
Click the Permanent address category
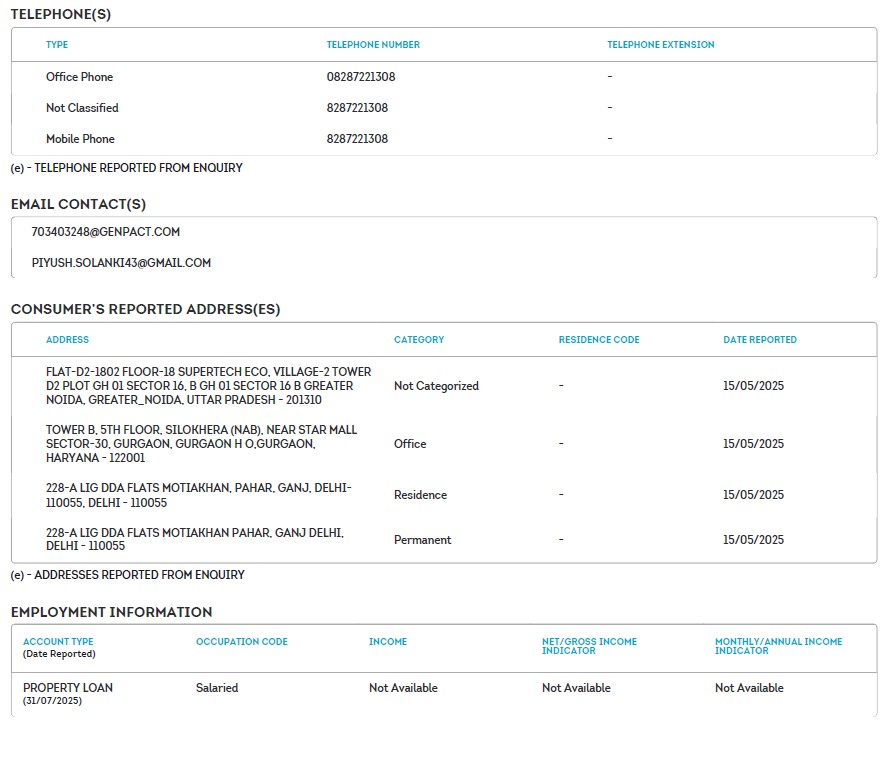(422, 540)
